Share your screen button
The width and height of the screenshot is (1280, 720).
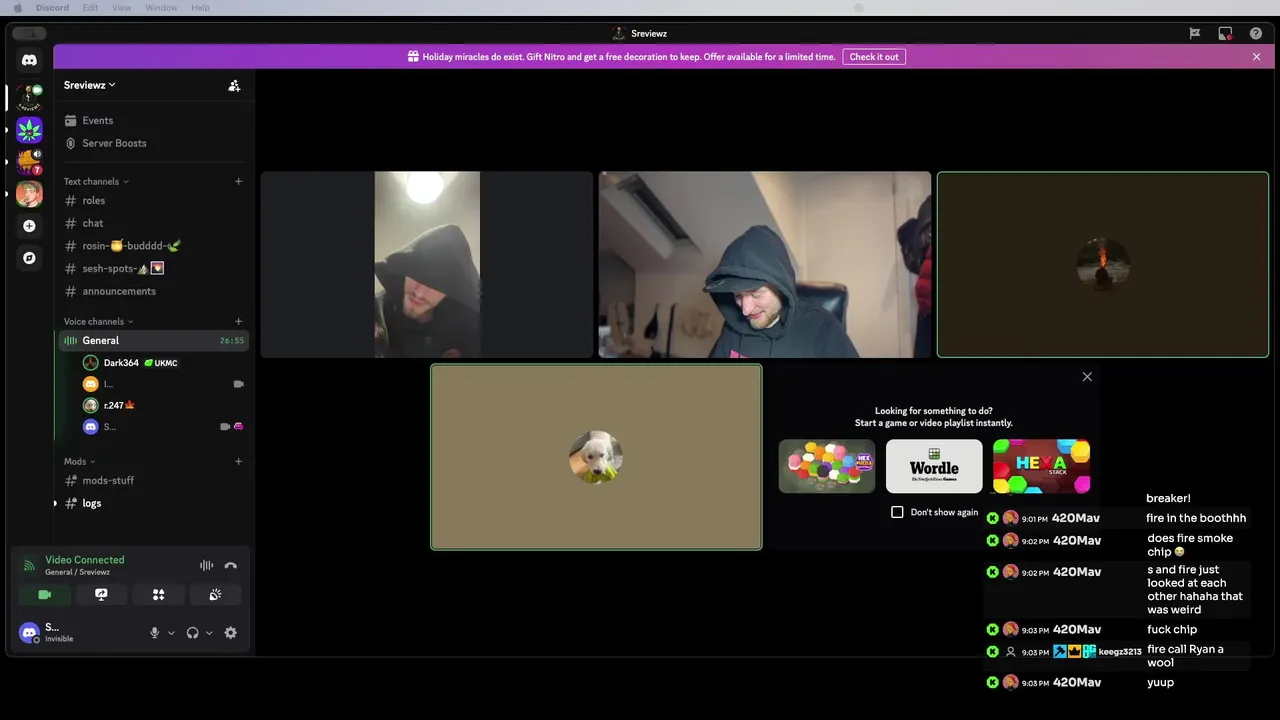pyautogui.click(x=101, y=594)
